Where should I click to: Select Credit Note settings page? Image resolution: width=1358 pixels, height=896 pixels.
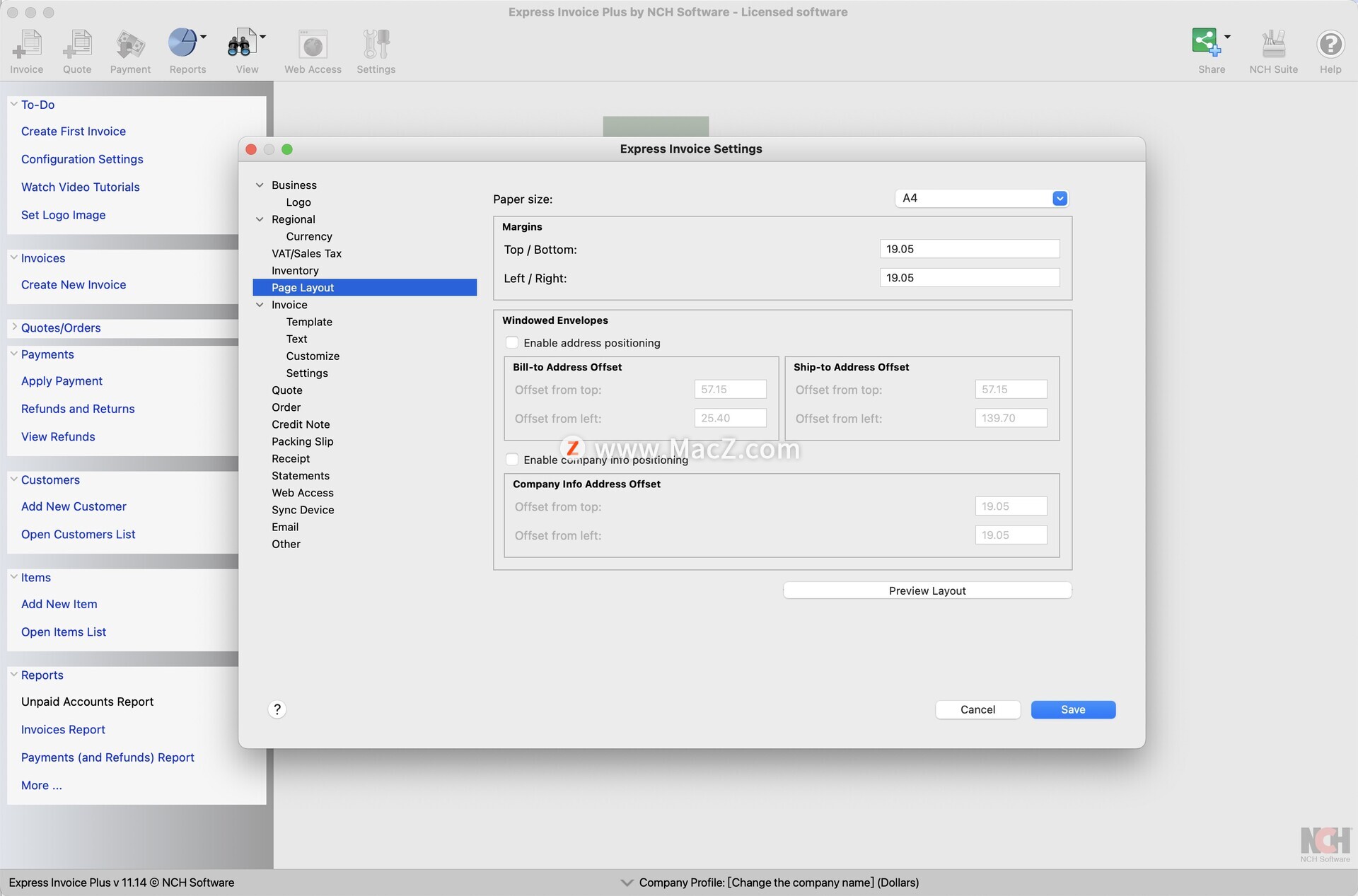[301, 424]
